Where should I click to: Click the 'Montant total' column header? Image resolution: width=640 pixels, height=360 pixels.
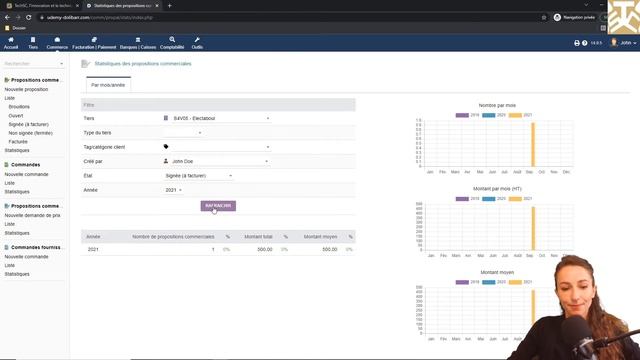(258, 237)
